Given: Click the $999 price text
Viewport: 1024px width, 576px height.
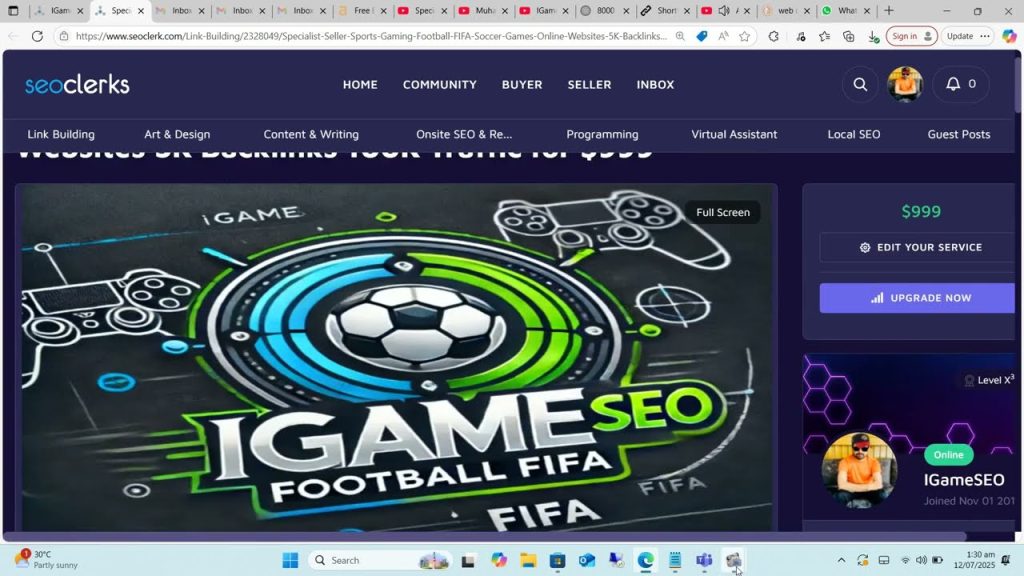Looking at the screenshot, I should tap(921, 212).
